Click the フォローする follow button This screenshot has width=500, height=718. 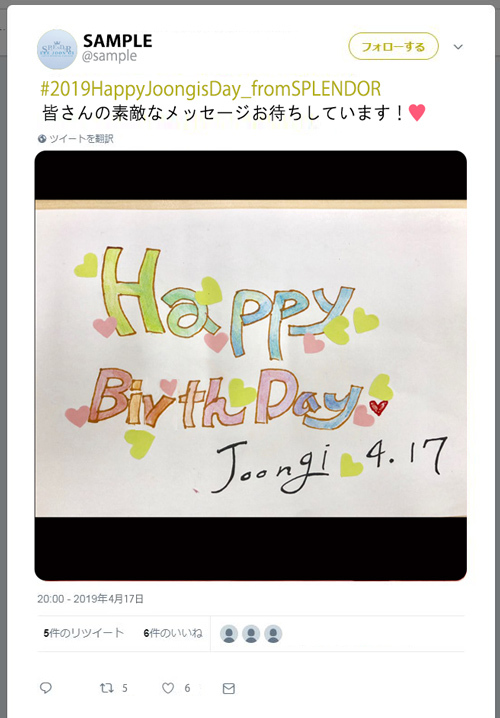point(393,46)
